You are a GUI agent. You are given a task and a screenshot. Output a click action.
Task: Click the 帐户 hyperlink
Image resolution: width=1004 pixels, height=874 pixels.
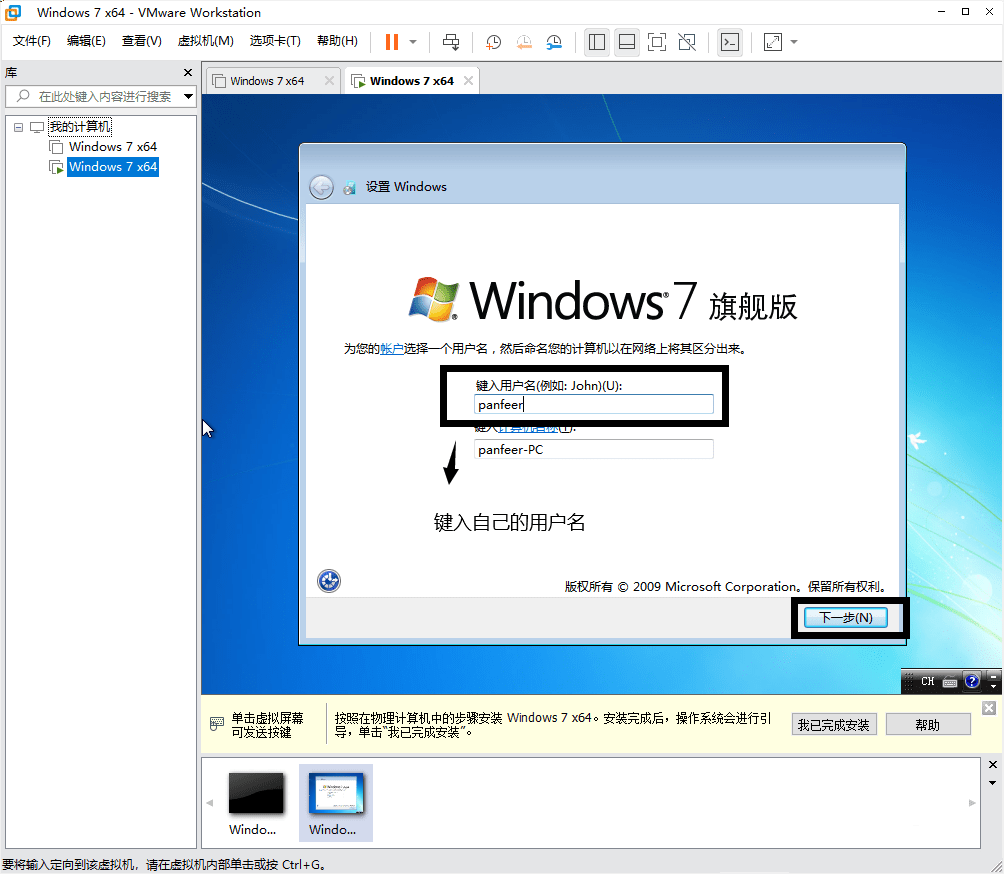(392, 349)
